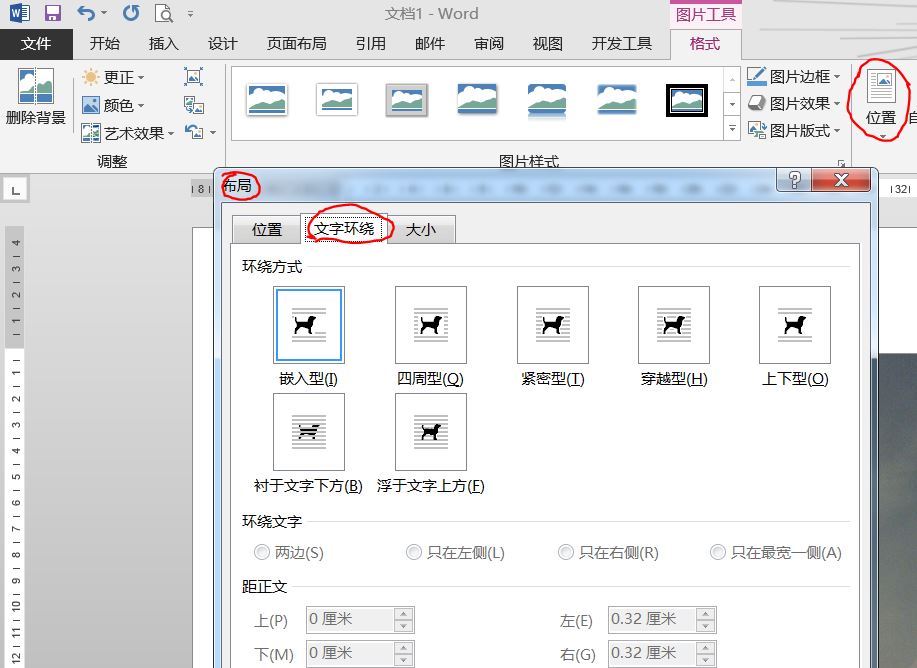Image resolution: width=917 pixels, height=668 pixels.
Task: Select Top and Bottom (上下型) wrap style
Action: (795, 325)
